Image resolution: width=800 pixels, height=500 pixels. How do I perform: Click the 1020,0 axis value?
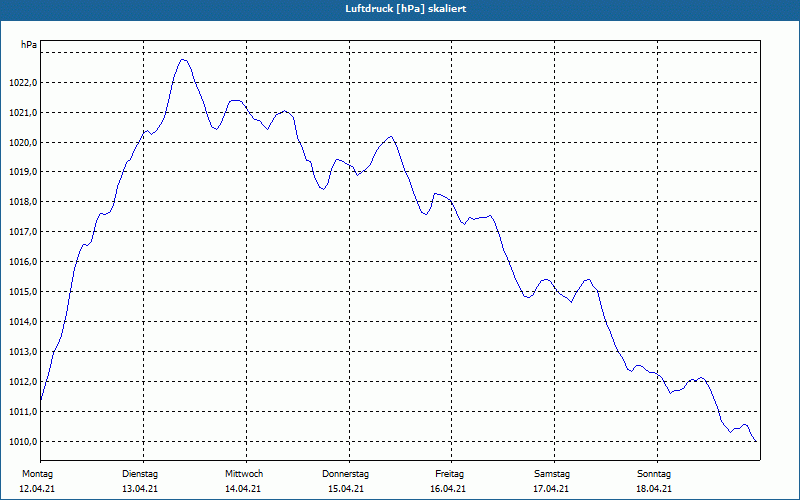[x=23, y=142]
